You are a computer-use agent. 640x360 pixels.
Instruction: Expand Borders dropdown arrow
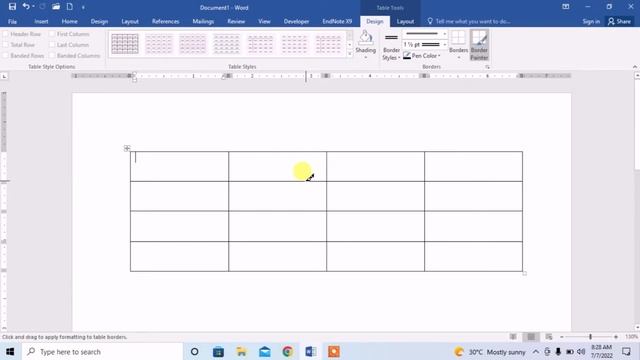click(x=458, y=58)
